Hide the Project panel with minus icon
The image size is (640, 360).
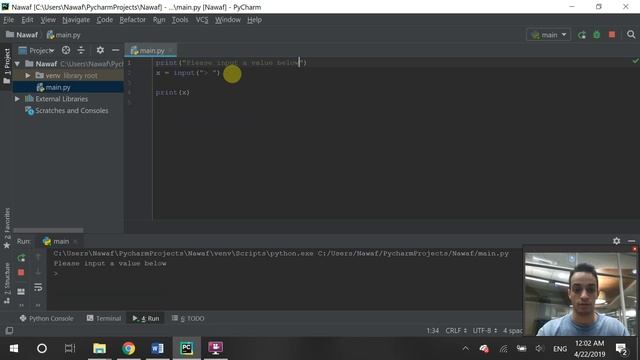pos(116,50)
